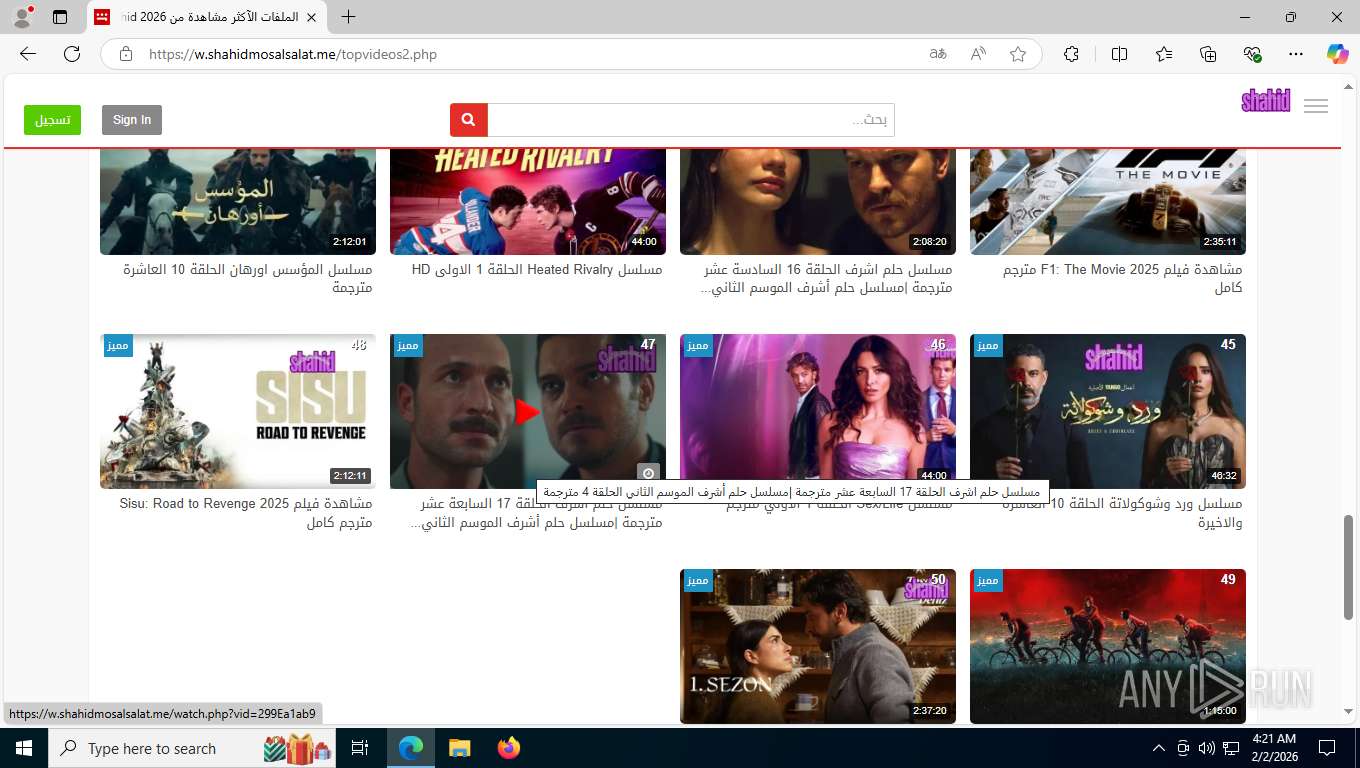Click مسلسل ورد وشوكولاتة title link

point(1123,513)
